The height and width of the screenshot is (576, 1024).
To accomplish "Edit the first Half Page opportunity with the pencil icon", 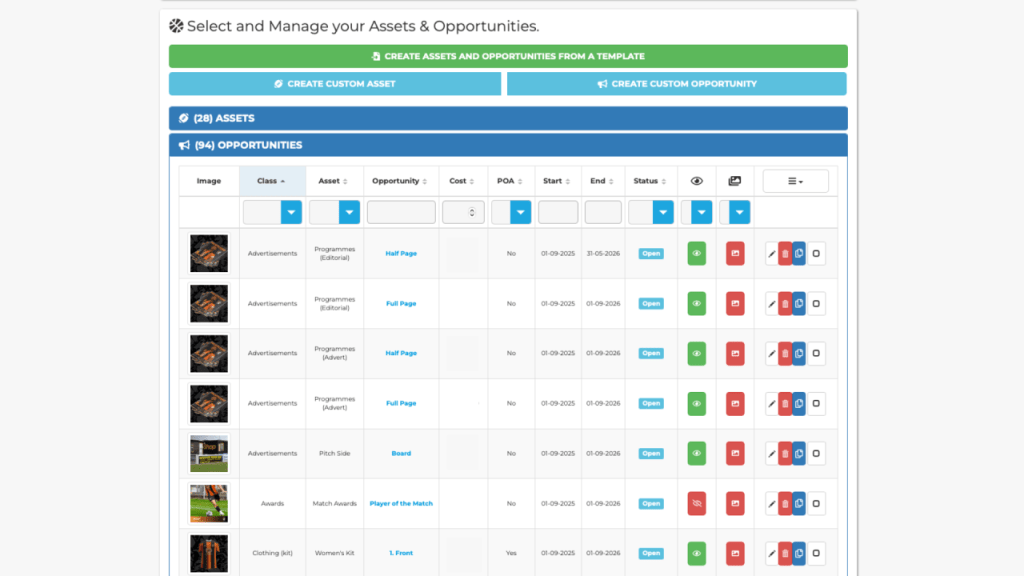I will 771,254.
